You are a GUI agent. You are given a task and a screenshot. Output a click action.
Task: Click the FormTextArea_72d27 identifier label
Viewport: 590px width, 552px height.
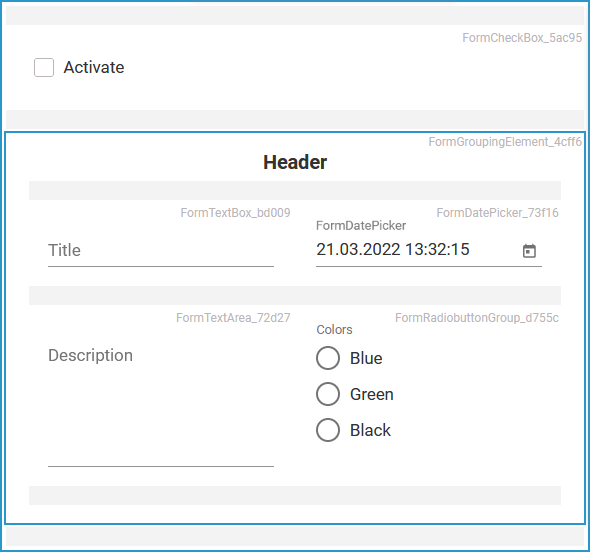pyautogui.click(x=233, y=318)
